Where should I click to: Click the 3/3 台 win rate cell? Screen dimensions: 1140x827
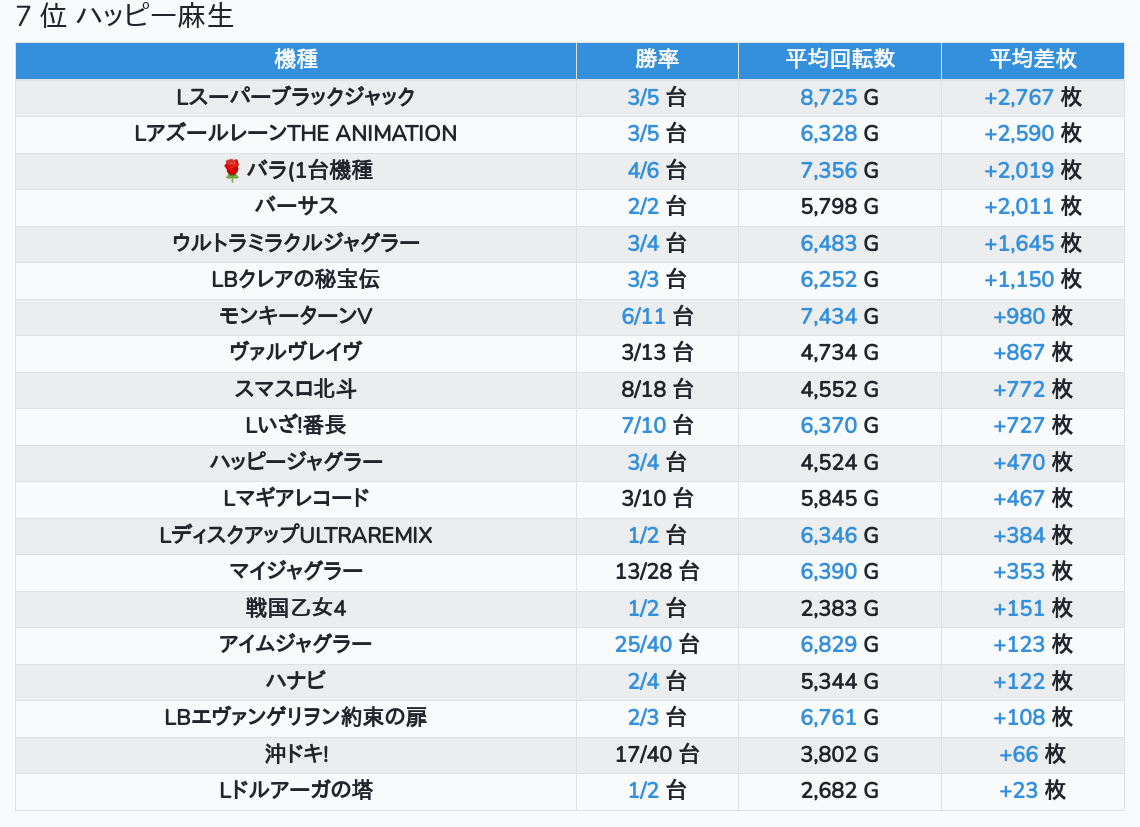click(657, 279)
